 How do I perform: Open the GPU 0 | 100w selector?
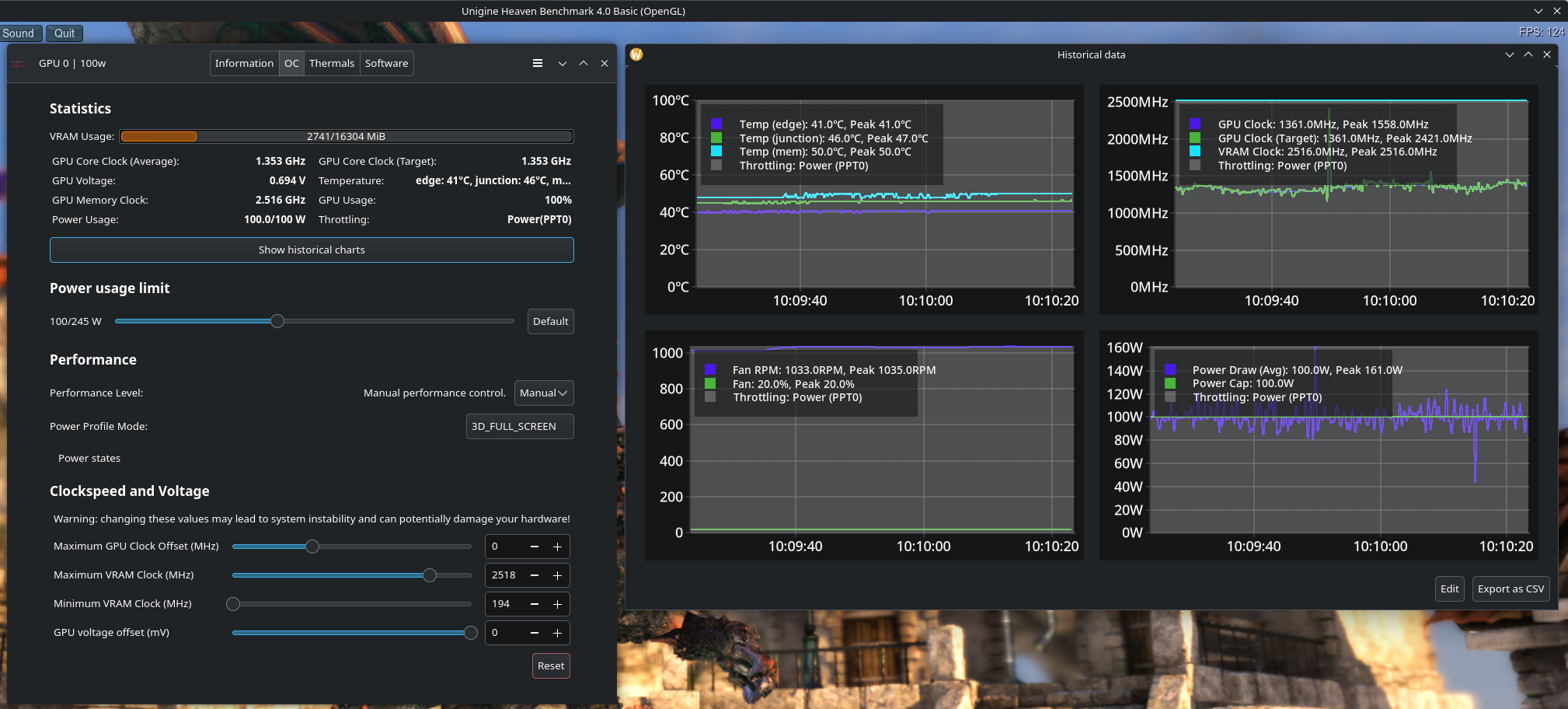pos(72,64)
